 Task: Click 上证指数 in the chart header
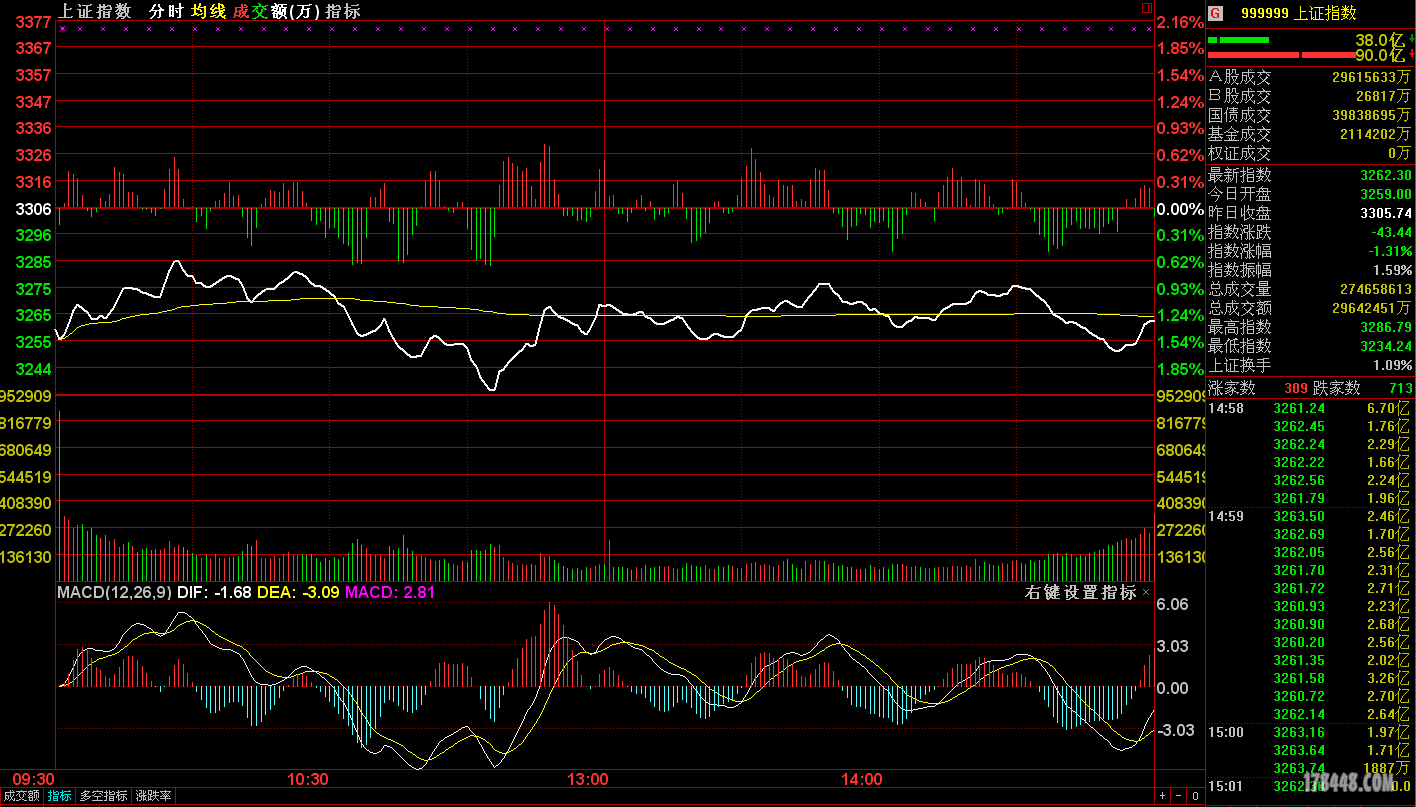[95, 11]
